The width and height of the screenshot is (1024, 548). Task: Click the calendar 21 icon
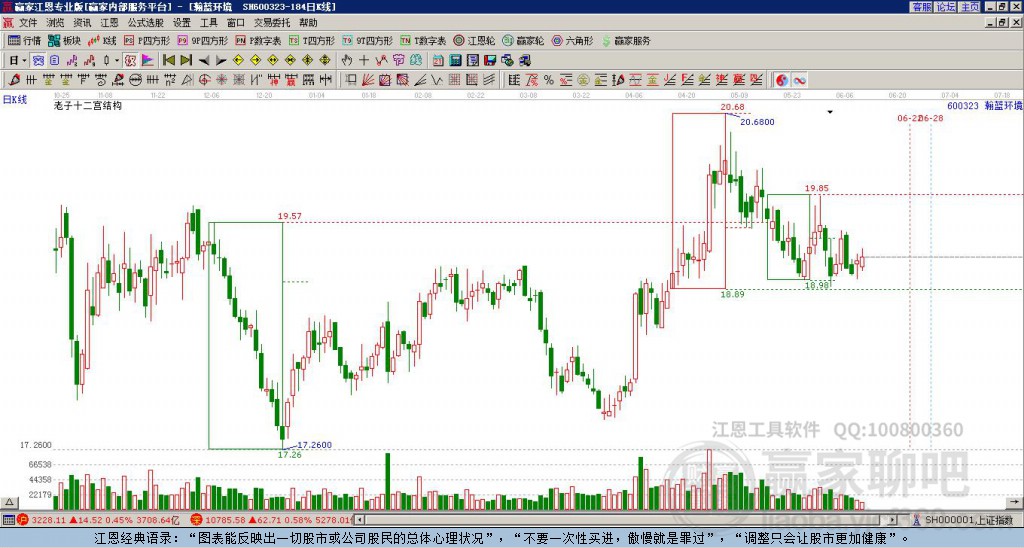[x=438, y=60]
